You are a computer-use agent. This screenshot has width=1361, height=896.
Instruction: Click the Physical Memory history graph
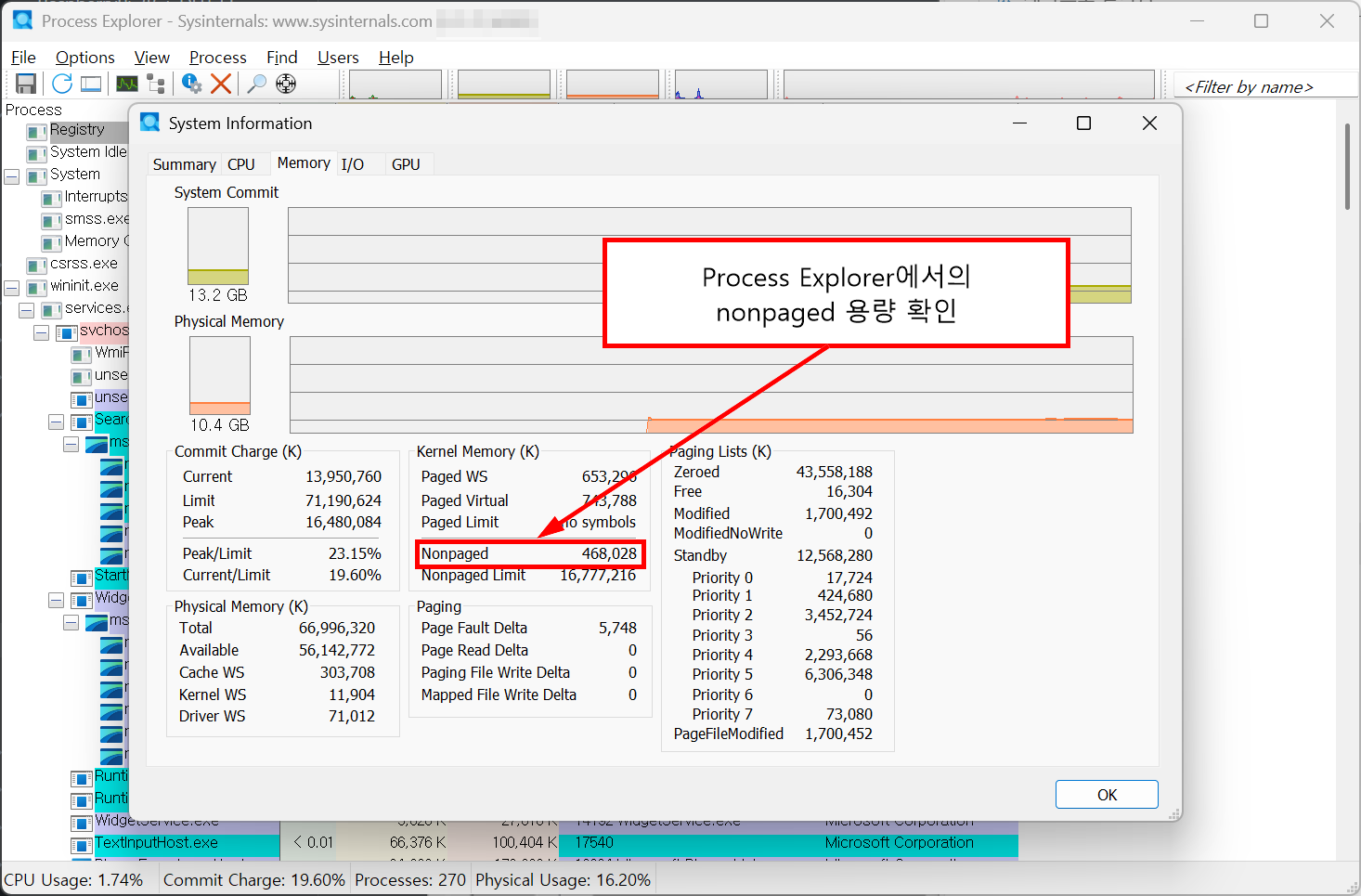711,384
